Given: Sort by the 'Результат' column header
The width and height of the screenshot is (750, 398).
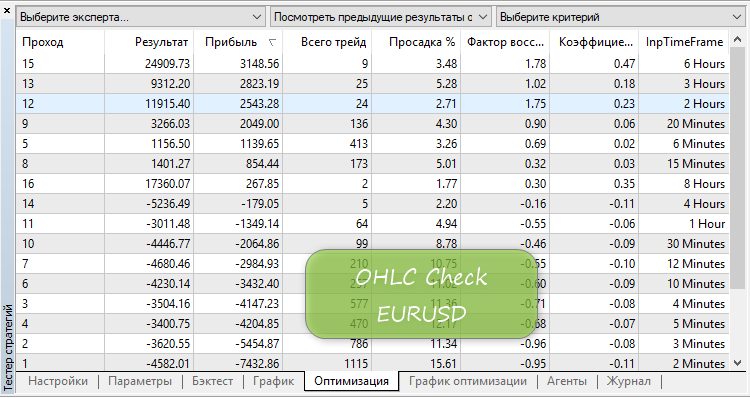Looking at the screenshot, I should pos(149,42).
